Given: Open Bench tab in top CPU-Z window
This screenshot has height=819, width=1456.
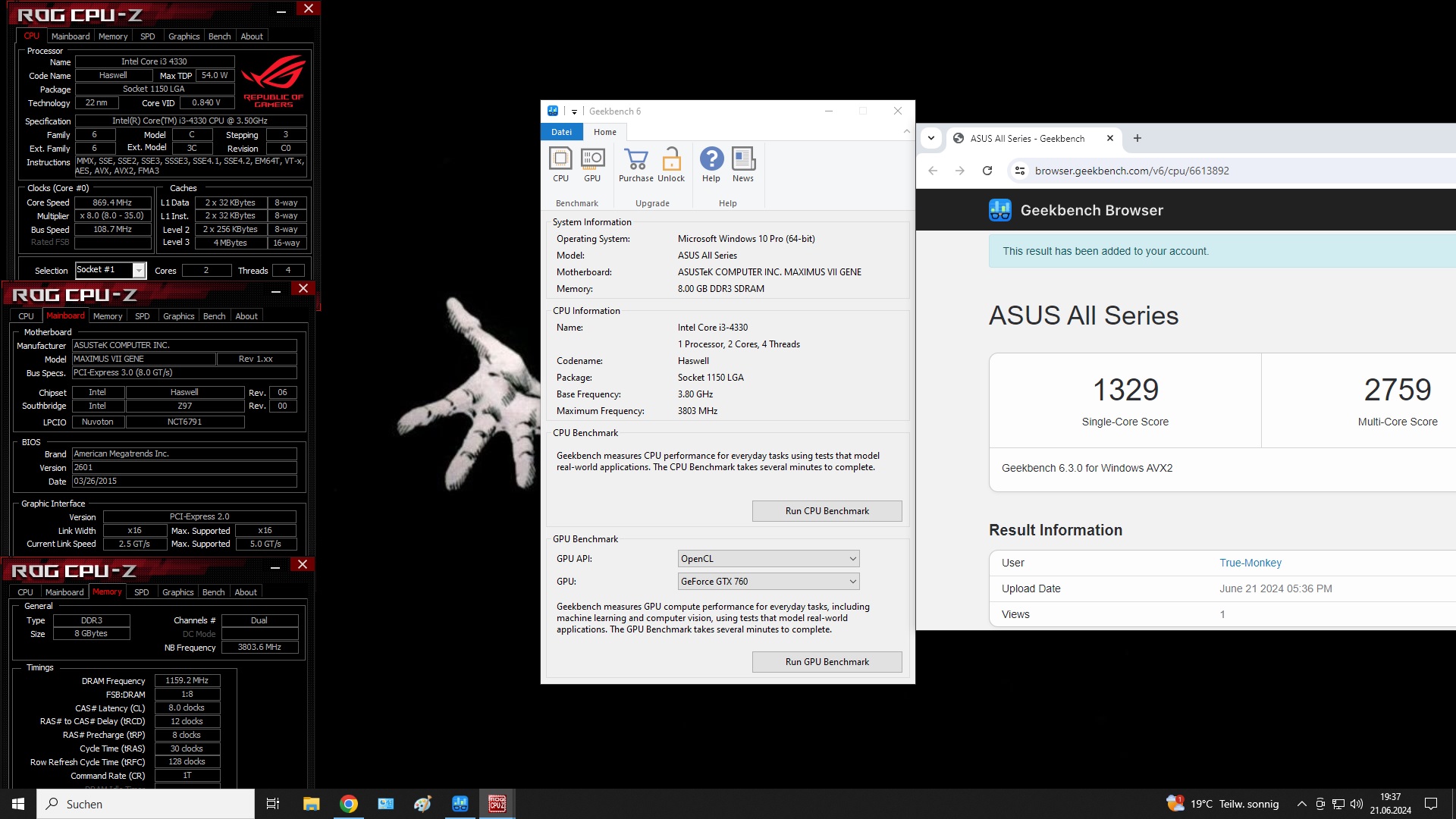Looking at the screenshot, I should 220,36.
